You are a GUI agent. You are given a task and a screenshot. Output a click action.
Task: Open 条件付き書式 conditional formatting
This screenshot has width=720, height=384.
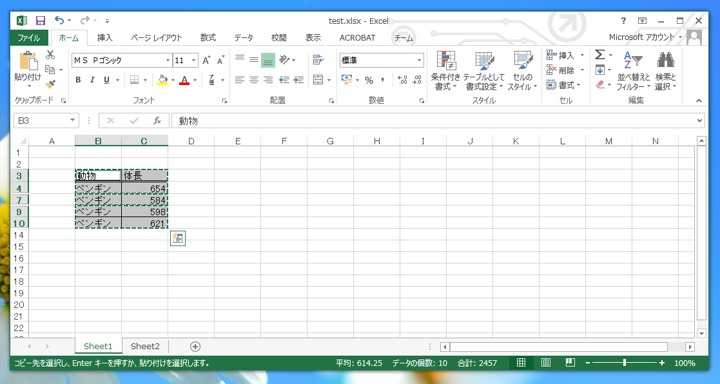[445, 70]
